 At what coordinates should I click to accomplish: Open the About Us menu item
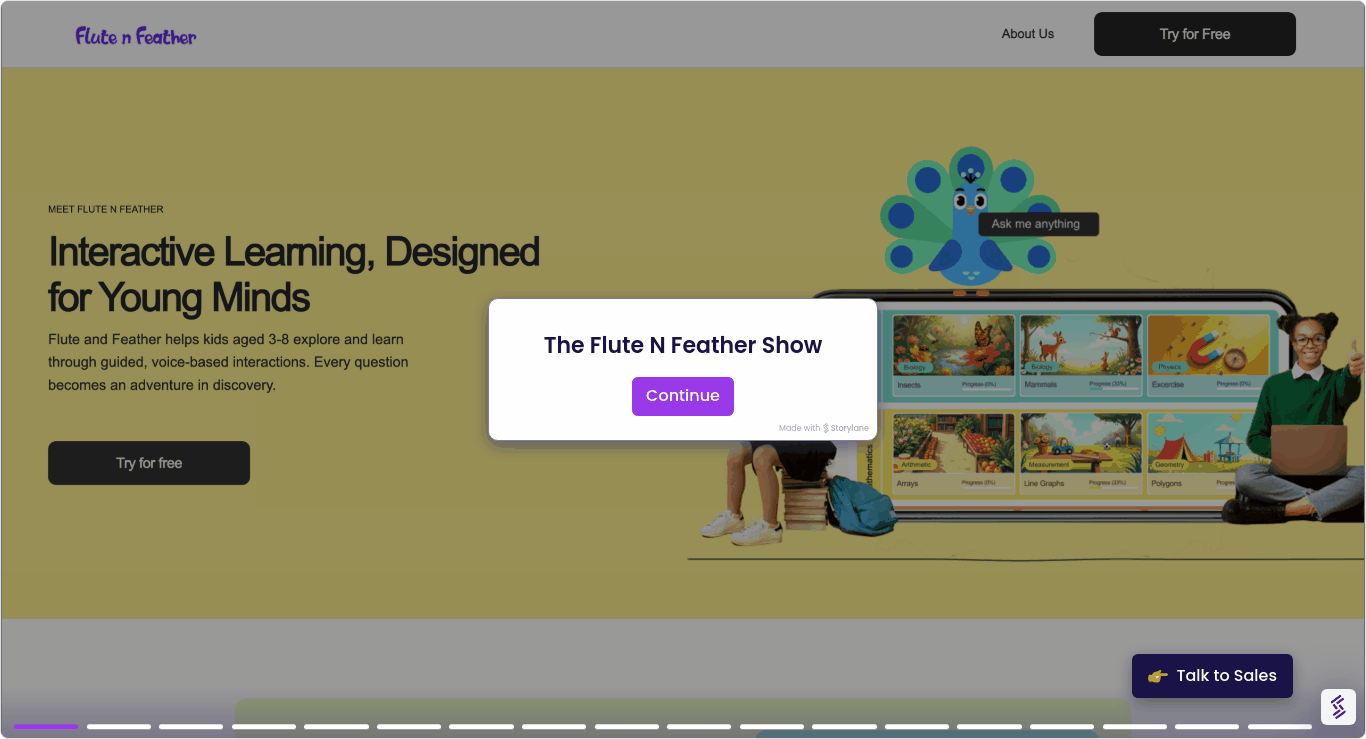1027,33
